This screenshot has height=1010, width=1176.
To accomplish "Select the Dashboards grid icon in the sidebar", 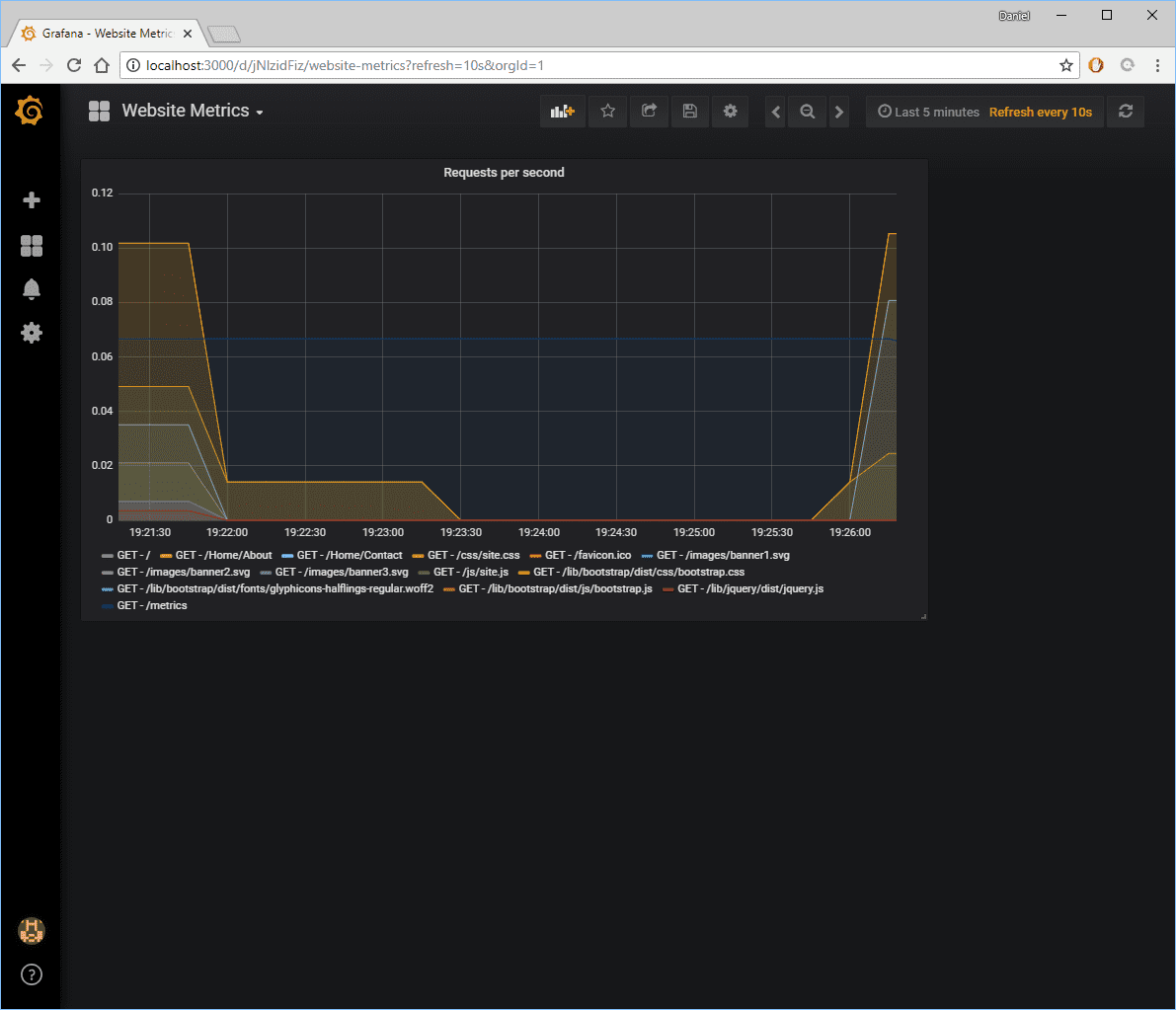I will tap(32, 245).
